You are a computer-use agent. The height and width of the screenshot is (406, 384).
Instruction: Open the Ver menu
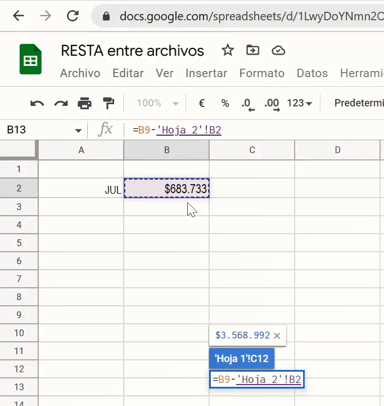coord(164,73)
